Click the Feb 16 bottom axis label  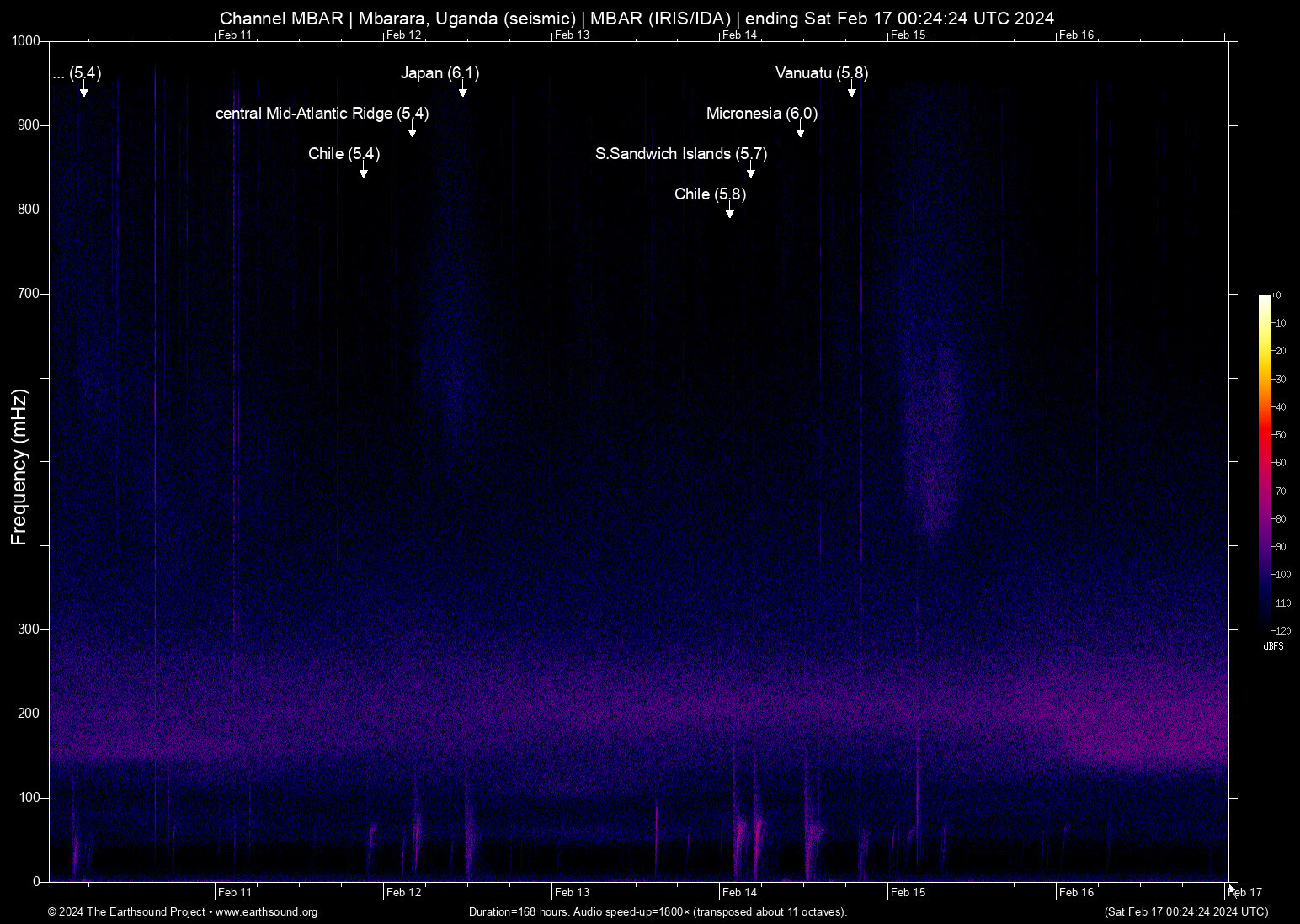click(x=1075, y=892)
